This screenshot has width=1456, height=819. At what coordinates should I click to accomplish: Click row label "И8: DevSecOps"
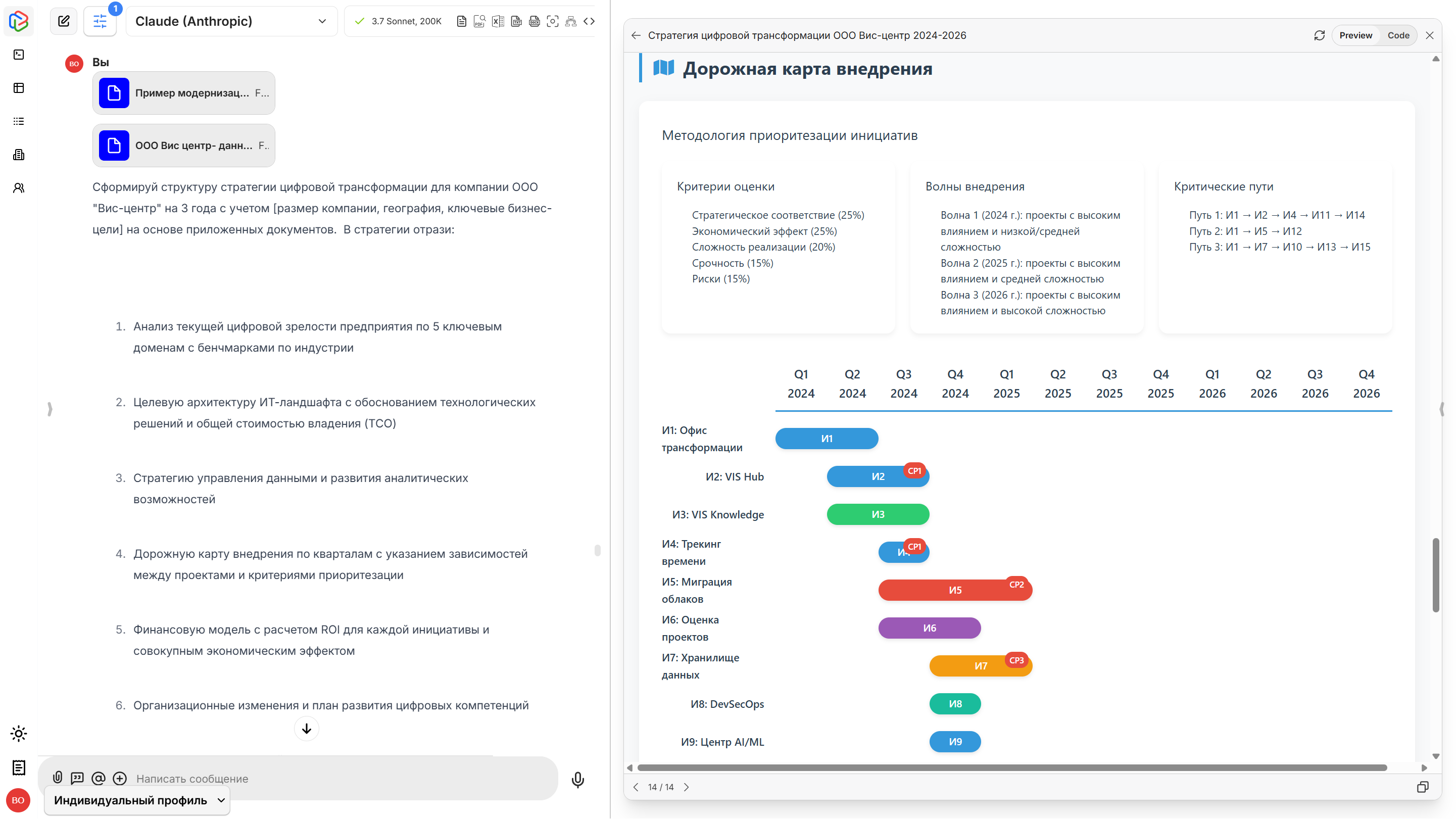(727, 704)
